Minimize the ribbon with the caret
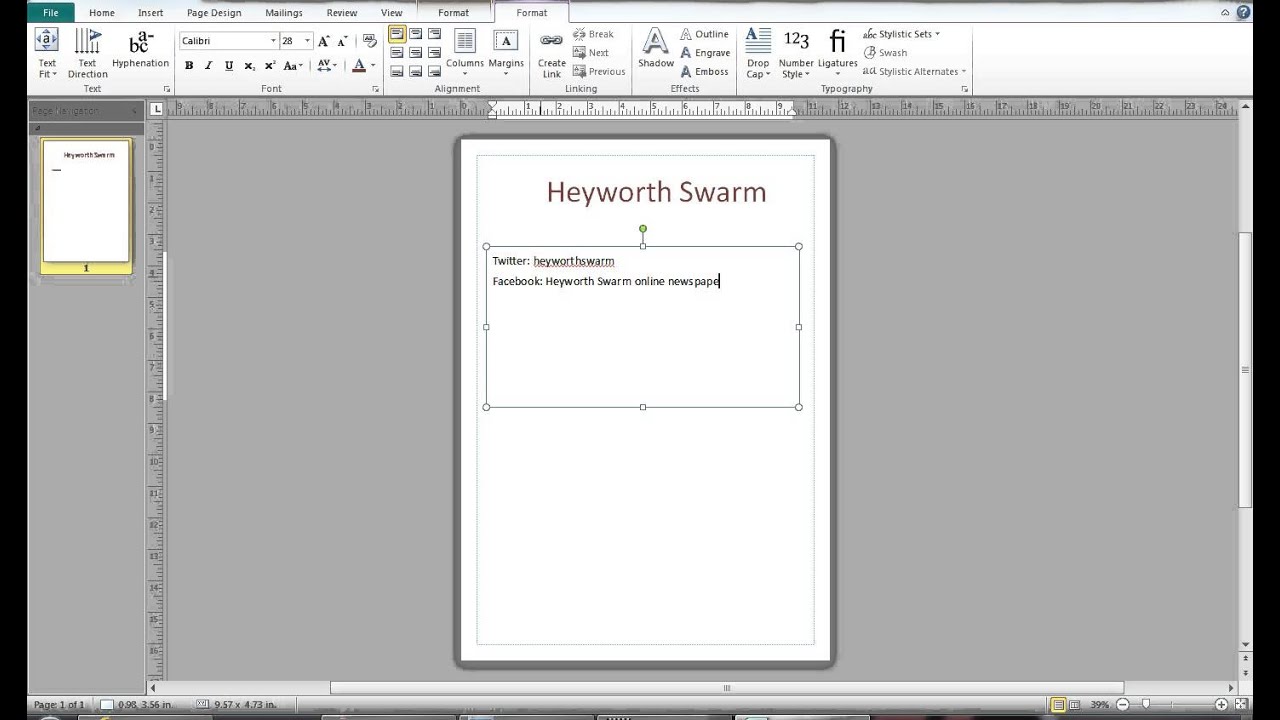Viewport: 1280px width, 720px height. [1226, 13]
